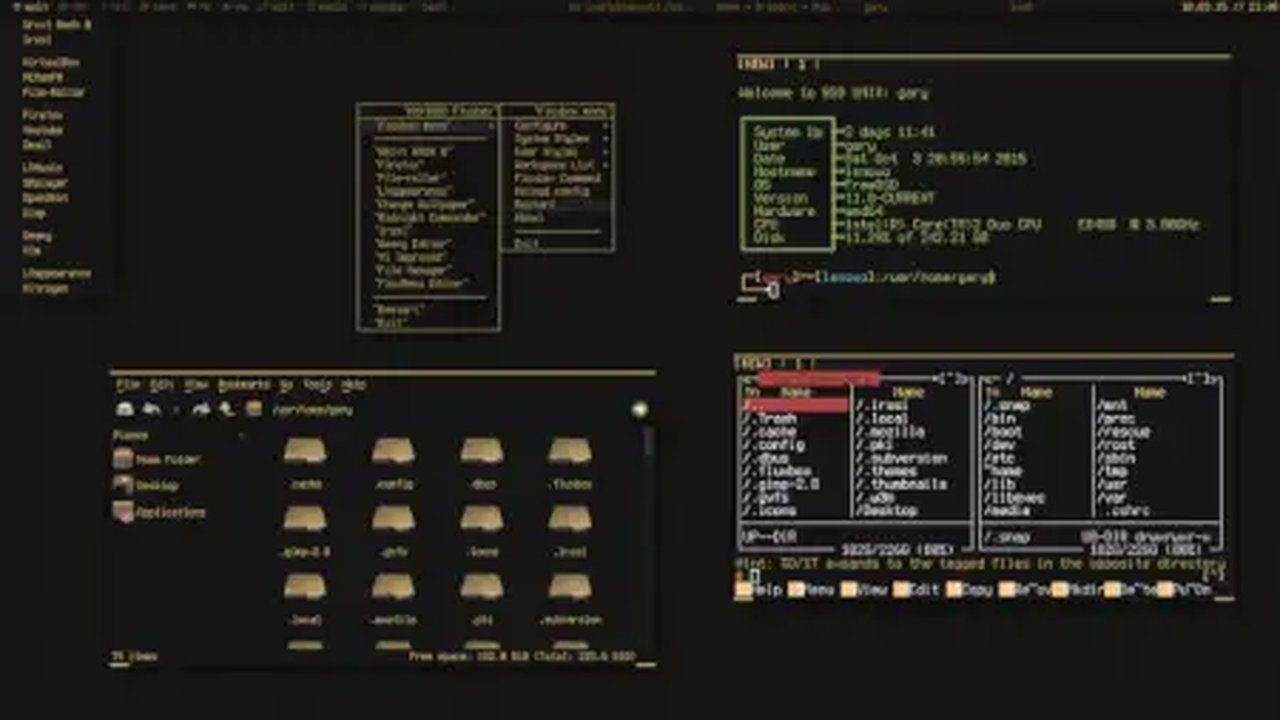Choose Reload config in Fluxbox menu
Viewport: 1280px width, 720px height.
(556, 191)
